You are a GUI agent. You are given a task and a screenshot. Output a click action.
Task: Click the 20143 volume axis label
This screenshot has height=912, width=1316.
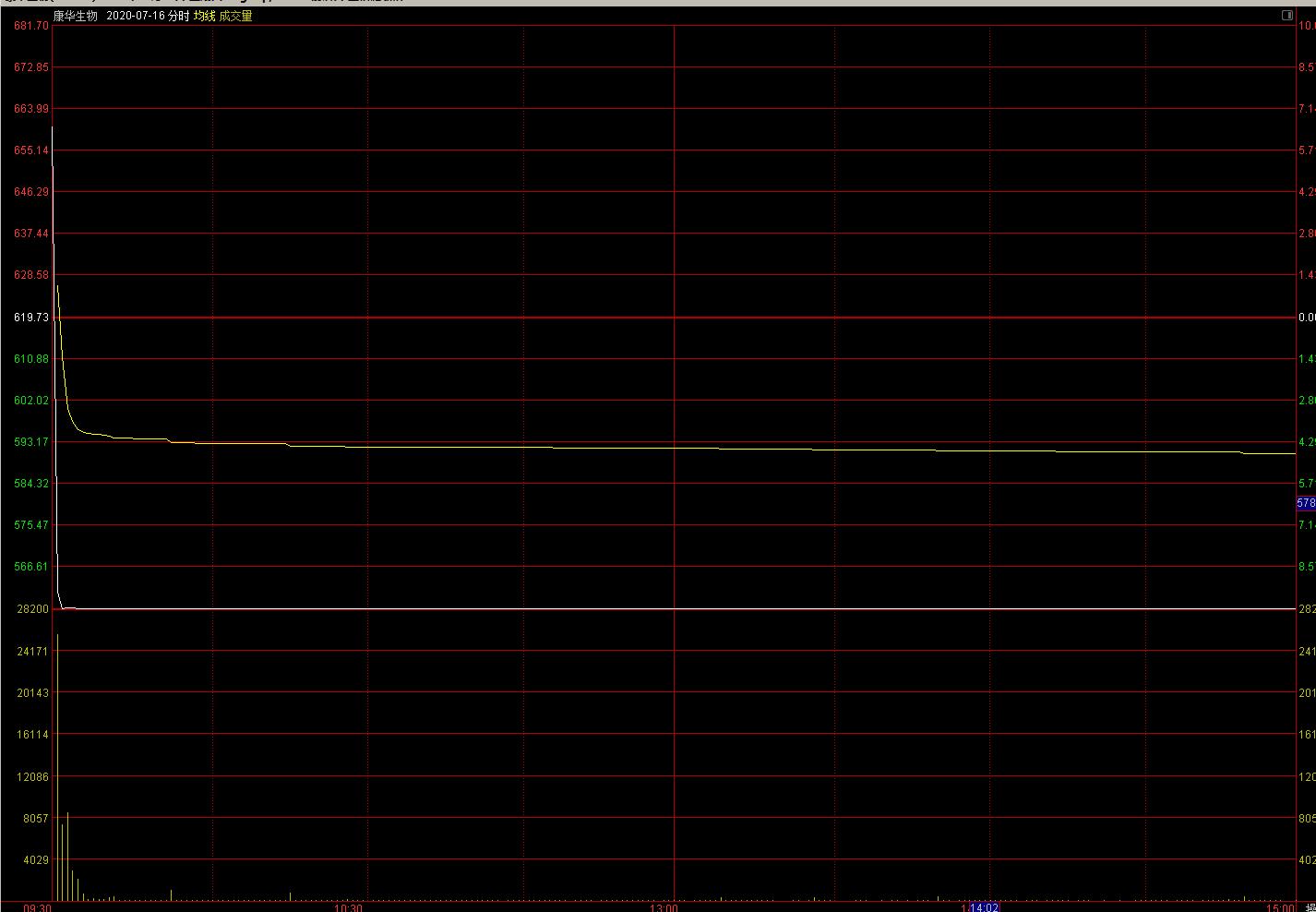[33, 693]
